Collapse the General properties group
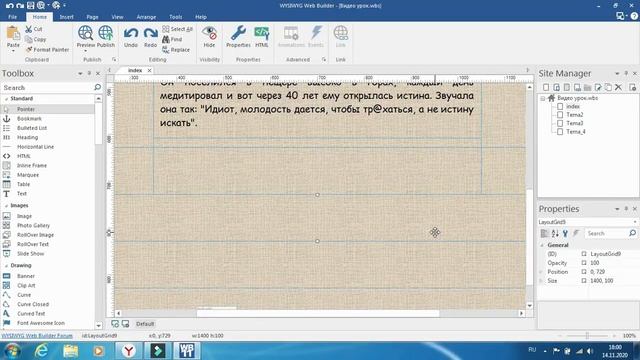 542,245
